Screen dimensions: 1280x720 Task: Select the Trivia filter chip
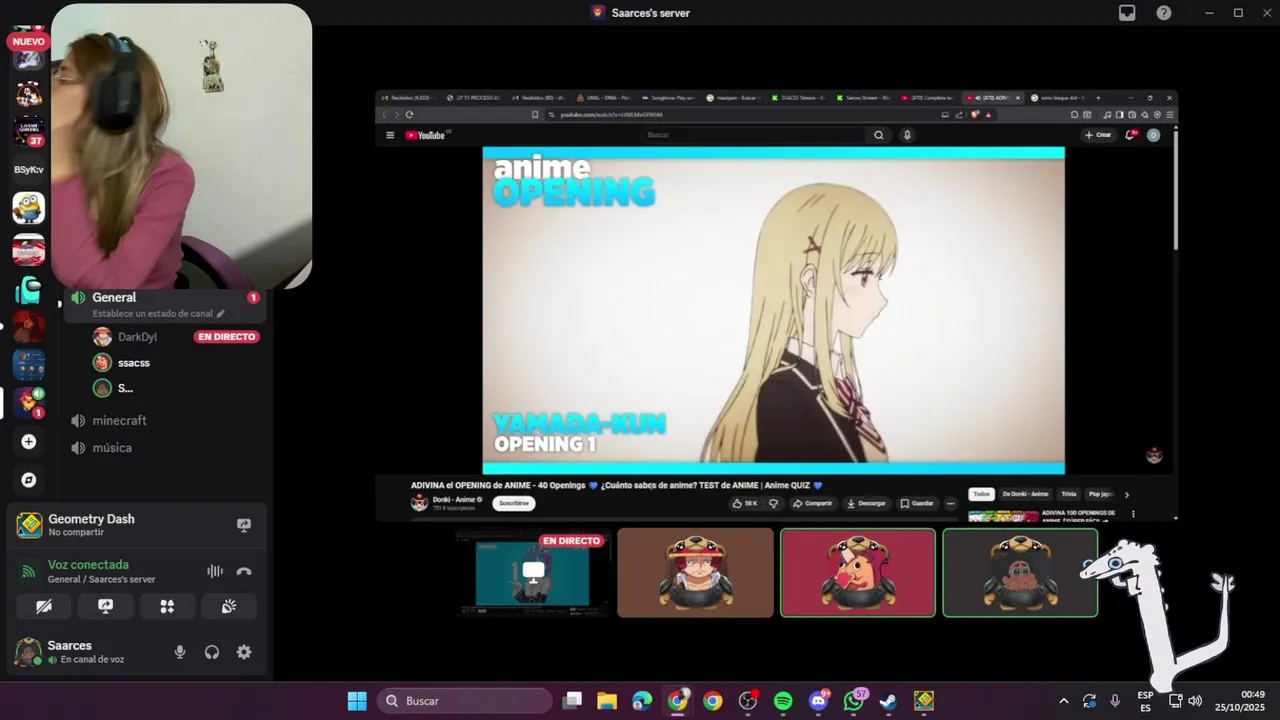pos(1069,494)
